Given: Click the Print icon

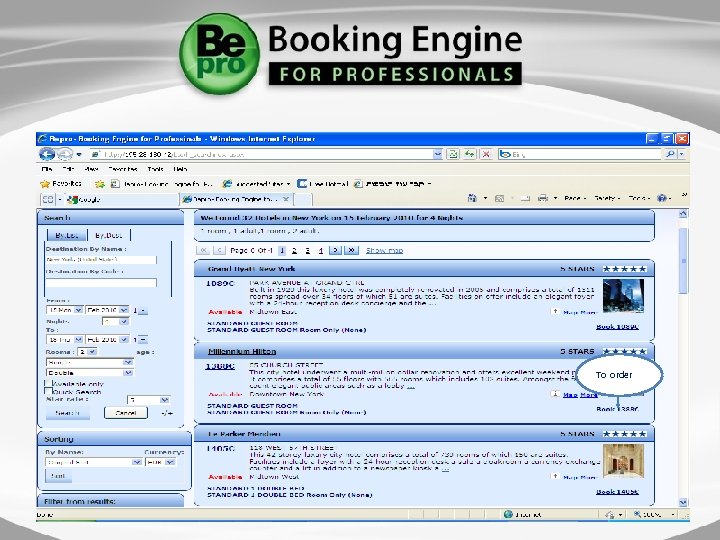Looking at the screenshot, I should [x=543, y=198].
